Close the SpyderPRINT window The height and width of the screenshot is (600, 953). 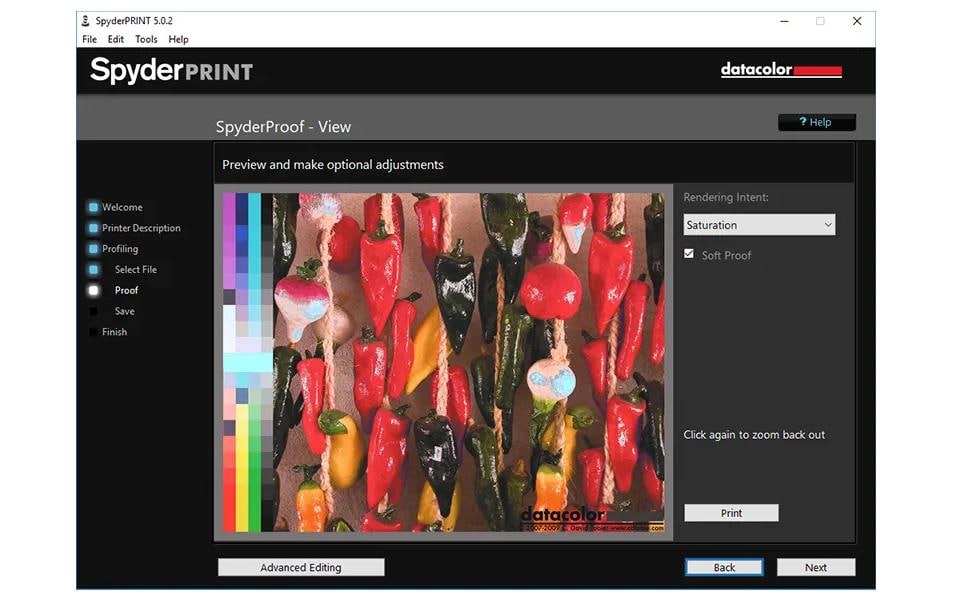tap(857, 21)
